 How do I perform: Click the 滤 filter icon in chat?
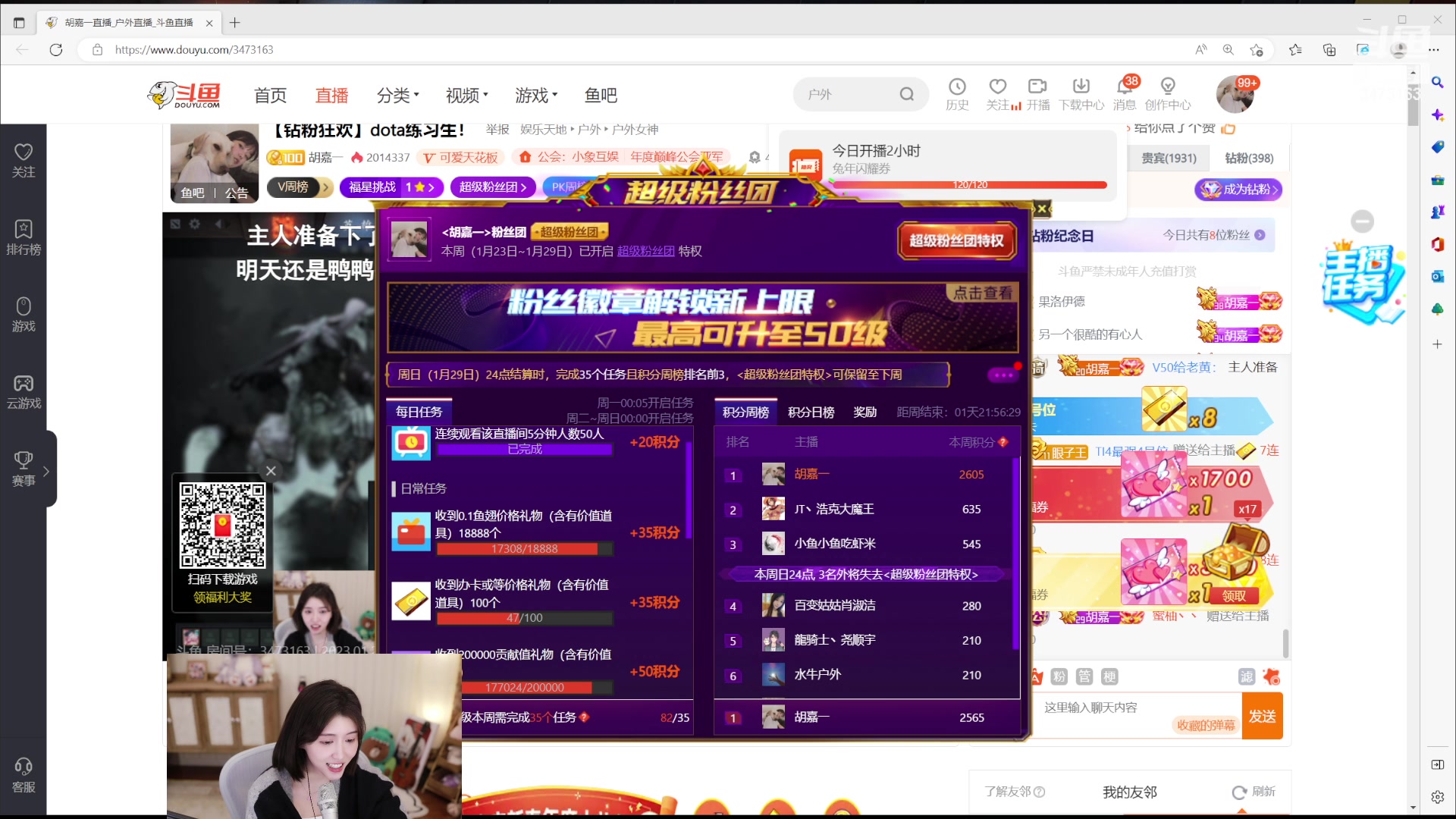1247,676
